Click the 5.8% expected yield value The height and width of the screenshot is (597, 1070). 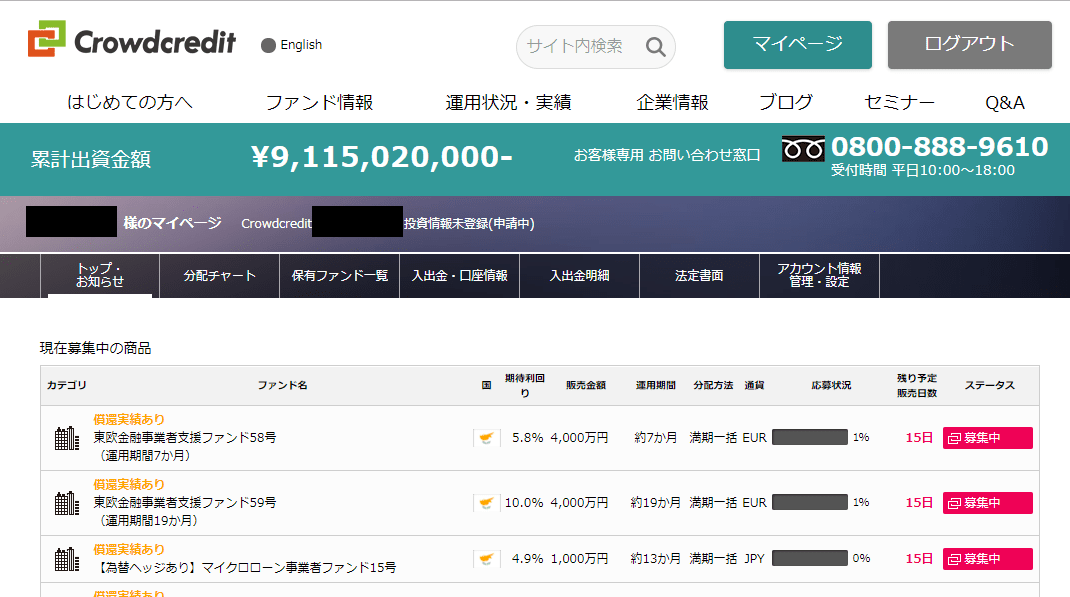click(527, 437)
